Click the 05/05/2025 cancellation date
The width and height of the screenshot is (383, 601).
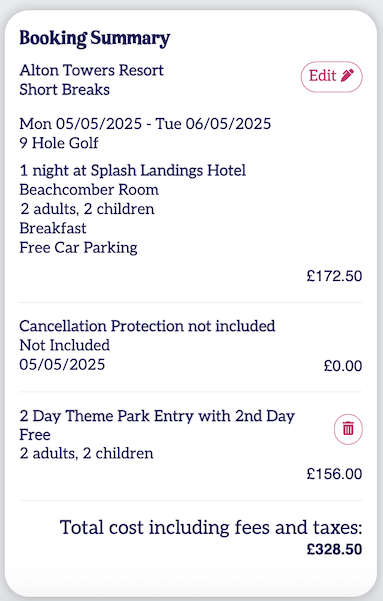62,365
